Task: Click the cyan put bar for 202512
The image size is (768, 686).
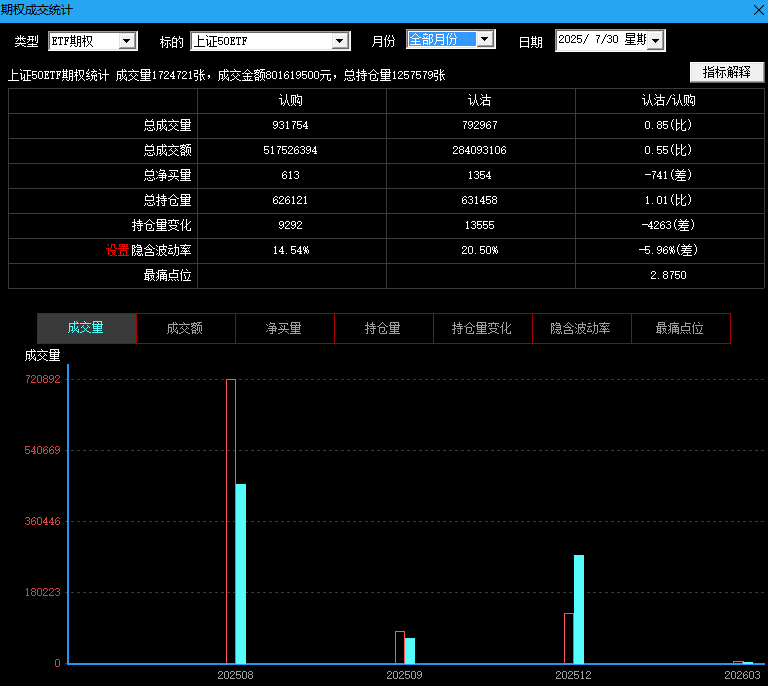Action: 579,610
